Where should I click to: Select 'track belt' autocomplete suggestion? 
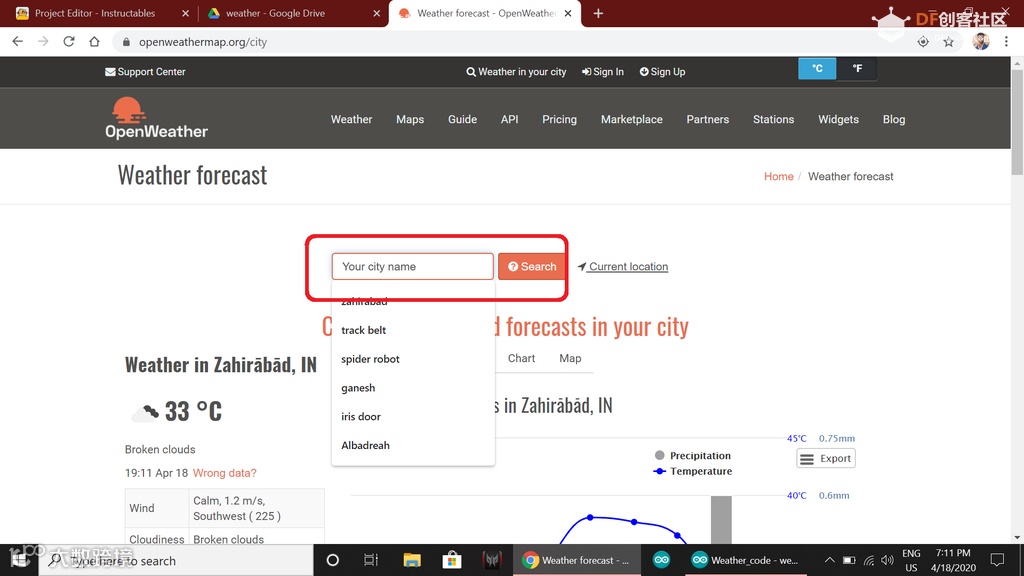click(413, 330)
